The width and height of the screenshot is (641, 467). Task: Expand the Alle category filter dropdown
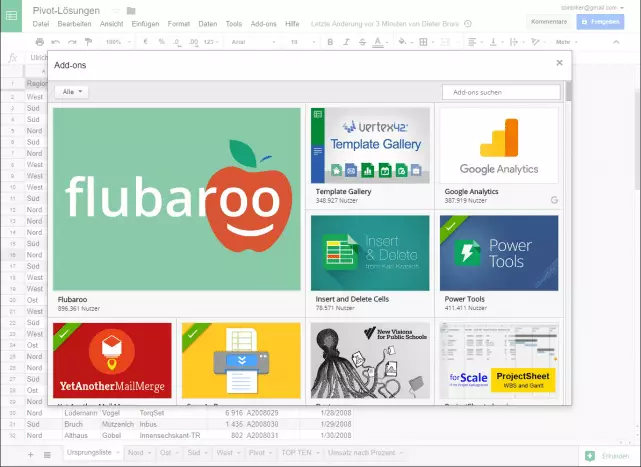pyautogui.click(x=75, y=92)
